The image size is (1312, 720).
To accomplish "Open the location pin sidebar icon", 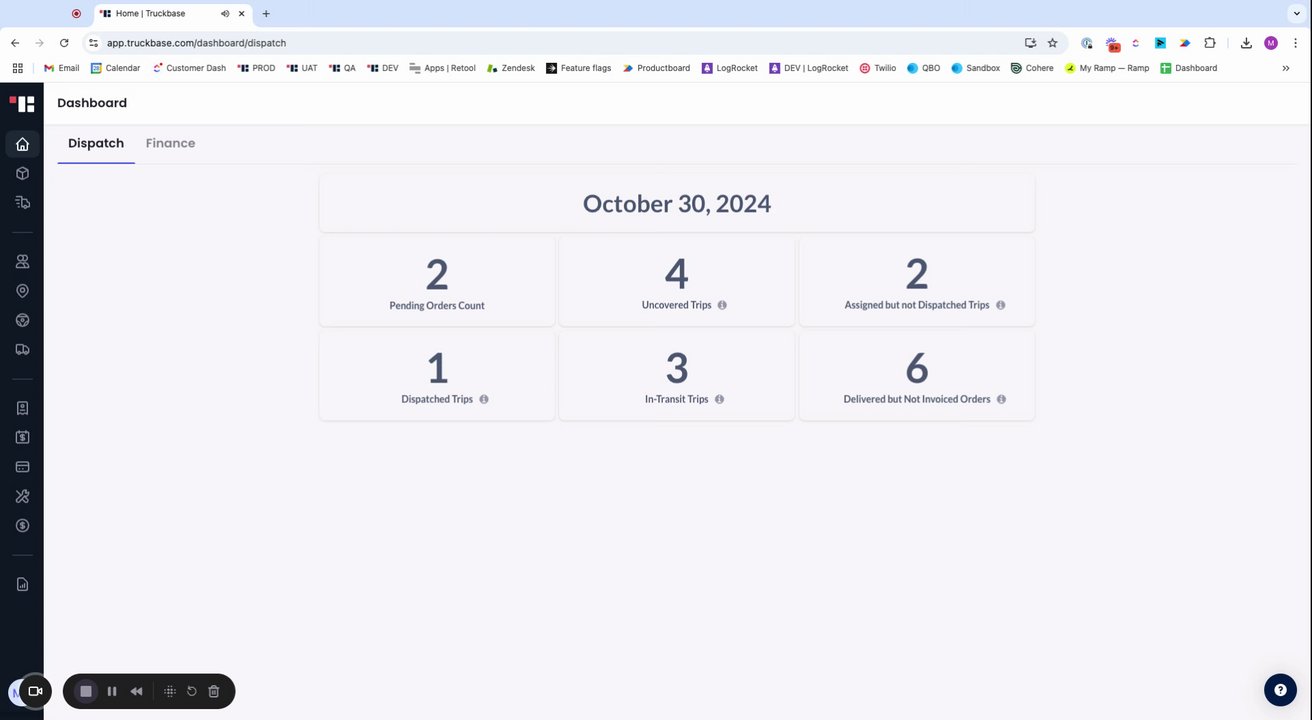I will 22,291.
